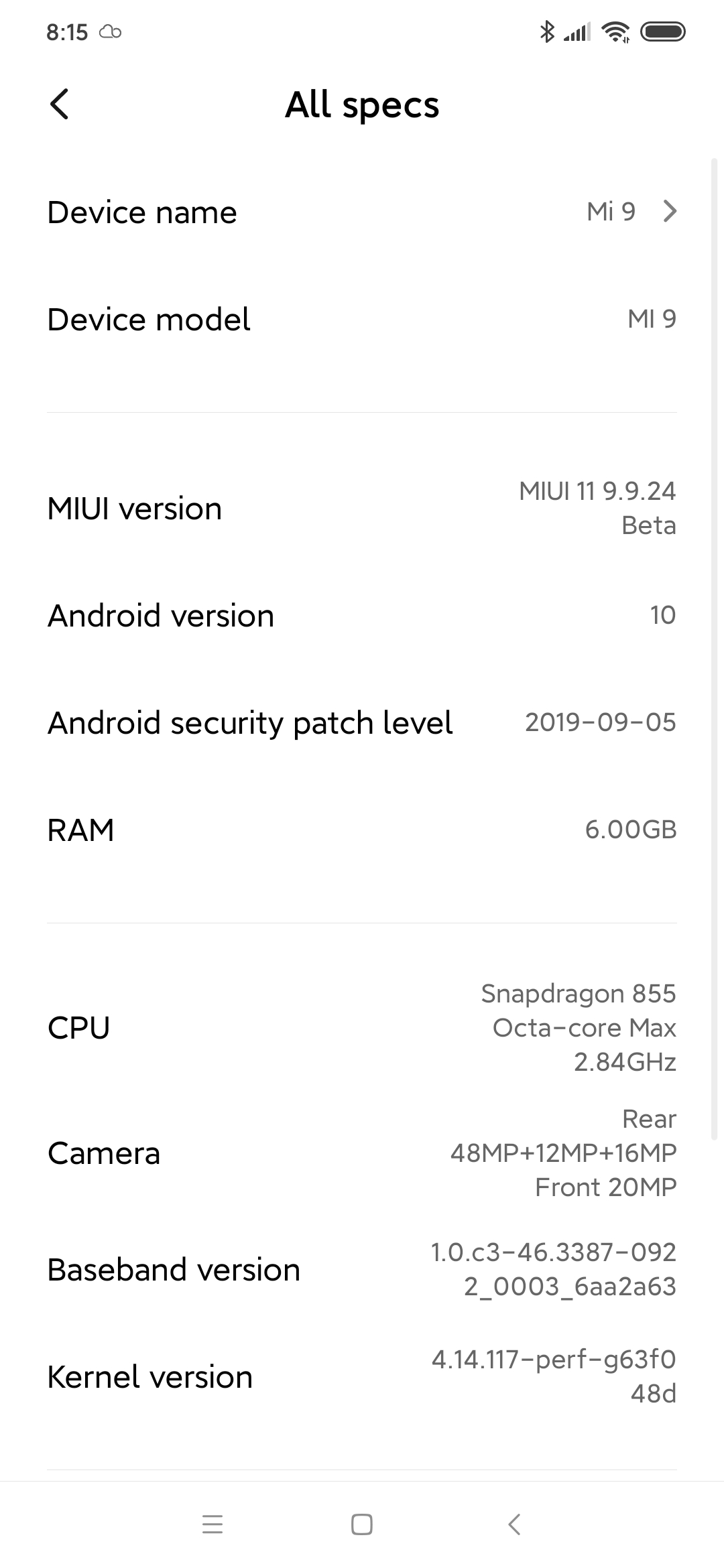Tap the Bluetooth status icon
The image size is (724, 1568).
pos(547,31)
